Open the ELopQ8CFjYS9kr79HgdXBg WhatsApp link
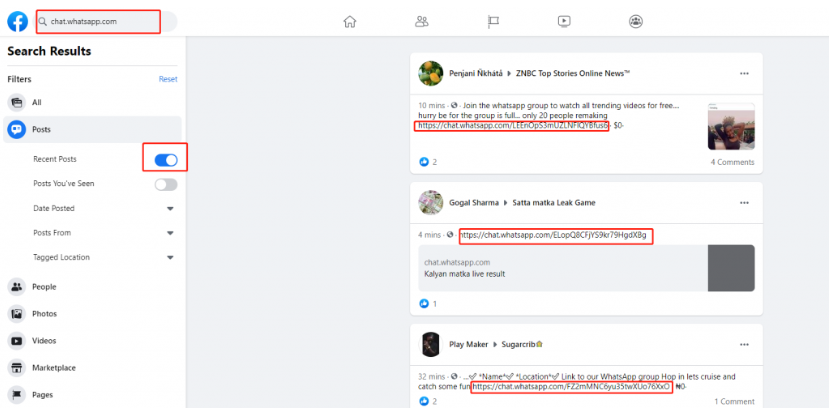Screen dimensions: 830x408 [x=553, y=235]
